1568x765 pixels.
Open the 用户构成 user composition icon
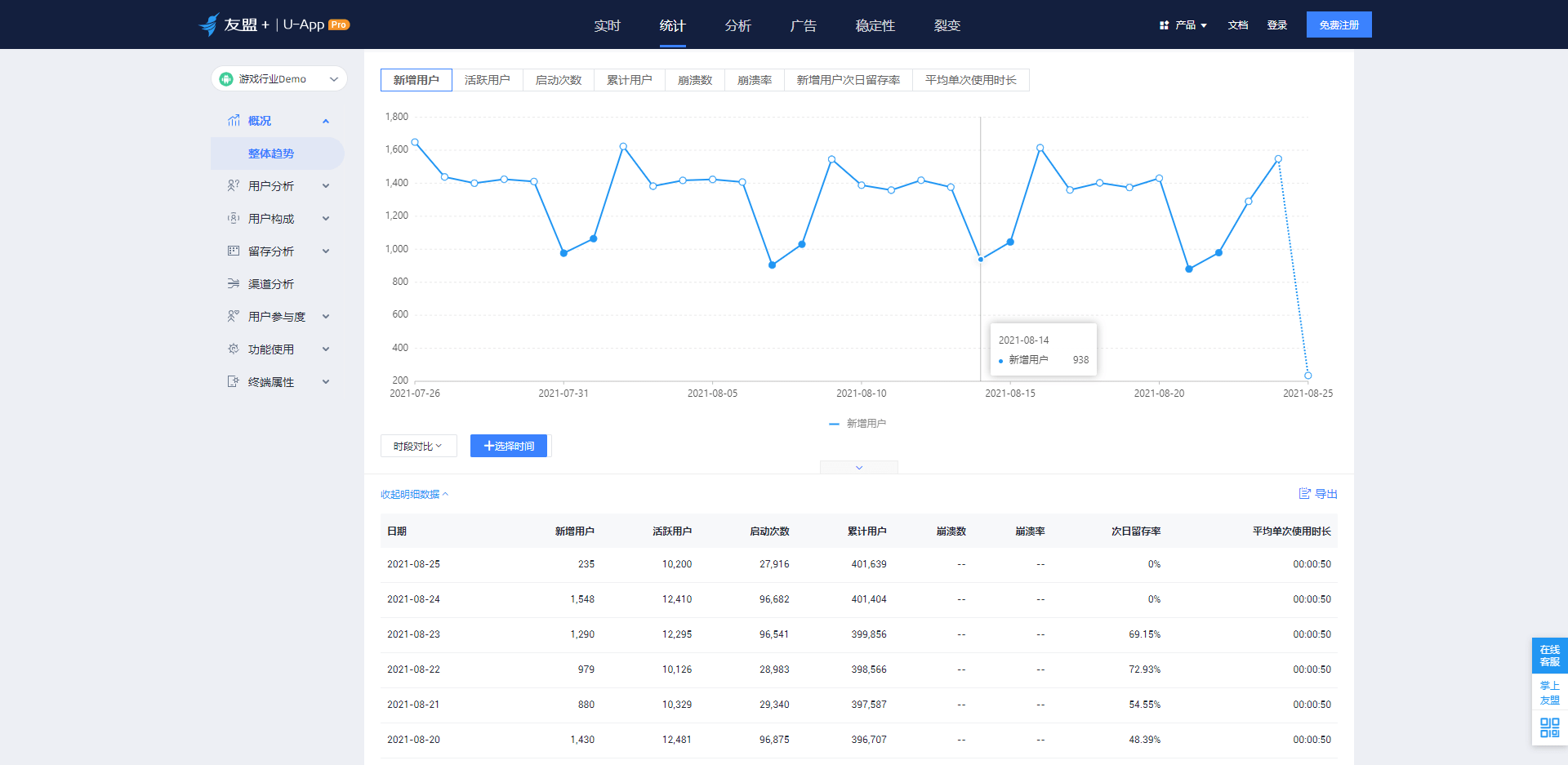[234, 218]
